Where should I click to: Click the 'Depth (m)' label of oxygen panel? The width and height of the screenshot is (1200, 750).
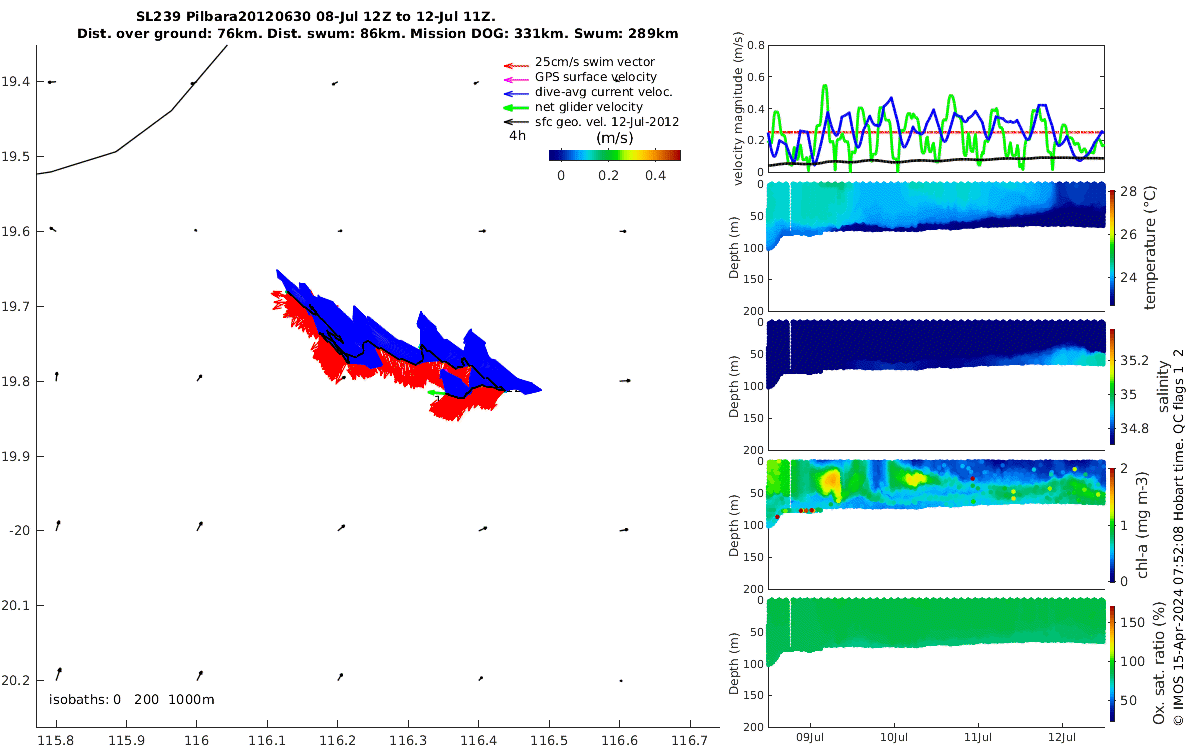734,662
